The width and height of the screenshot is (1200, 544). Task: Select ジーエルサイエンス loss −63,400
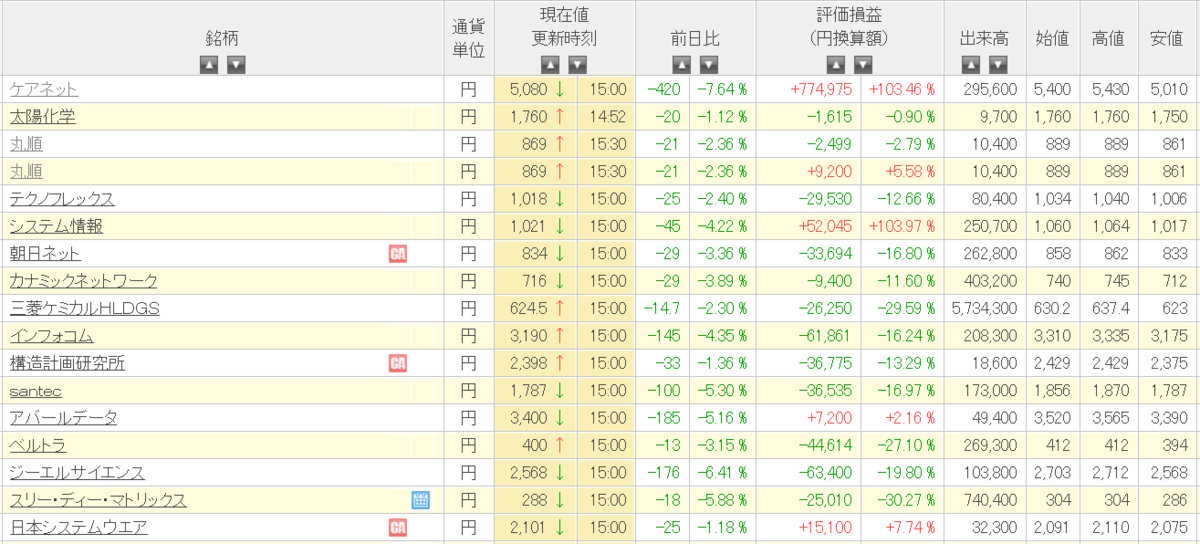[826, 473]
